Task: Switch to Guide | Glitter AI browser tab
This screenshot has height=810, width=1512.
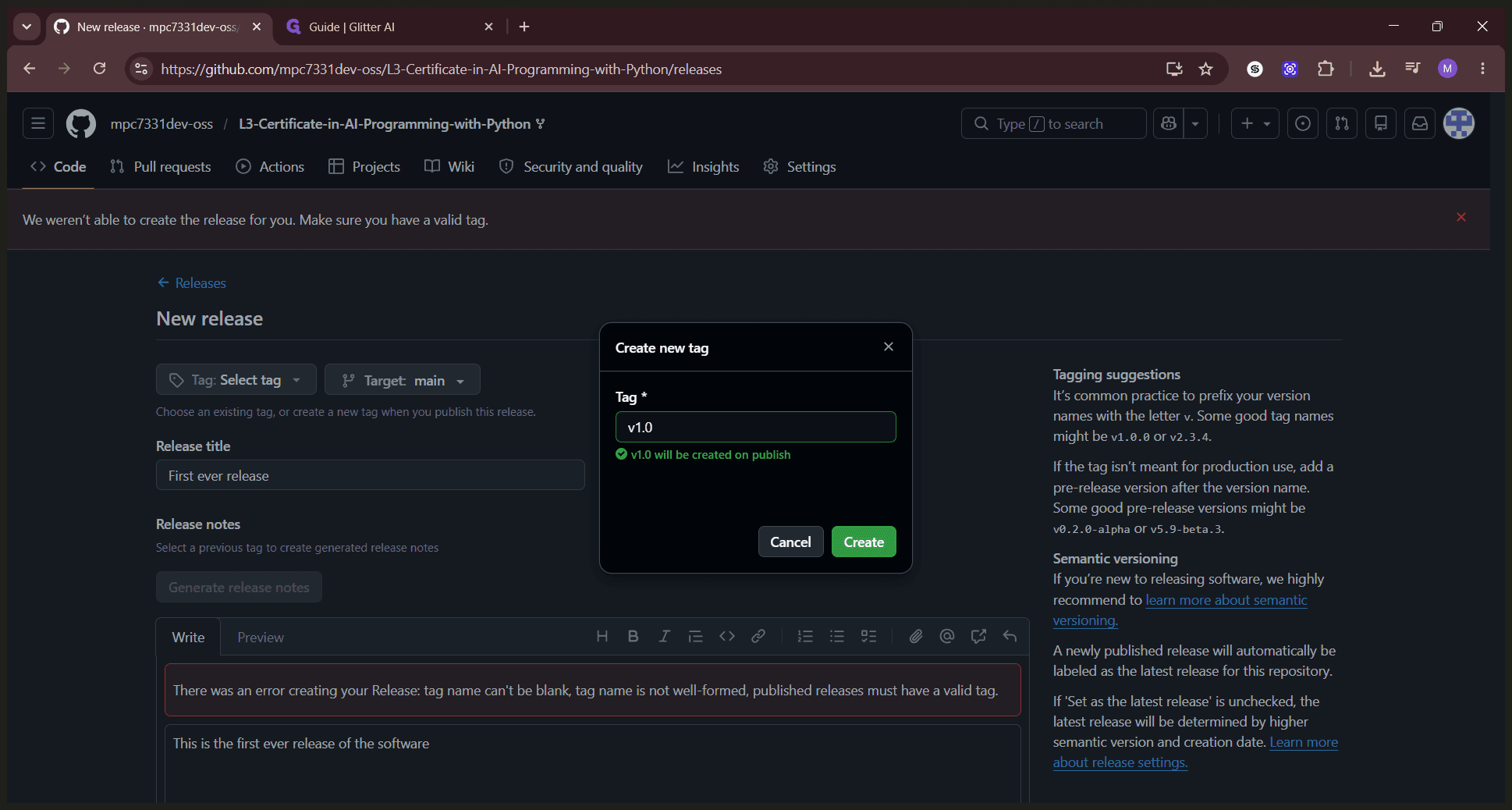Action: 390,27
